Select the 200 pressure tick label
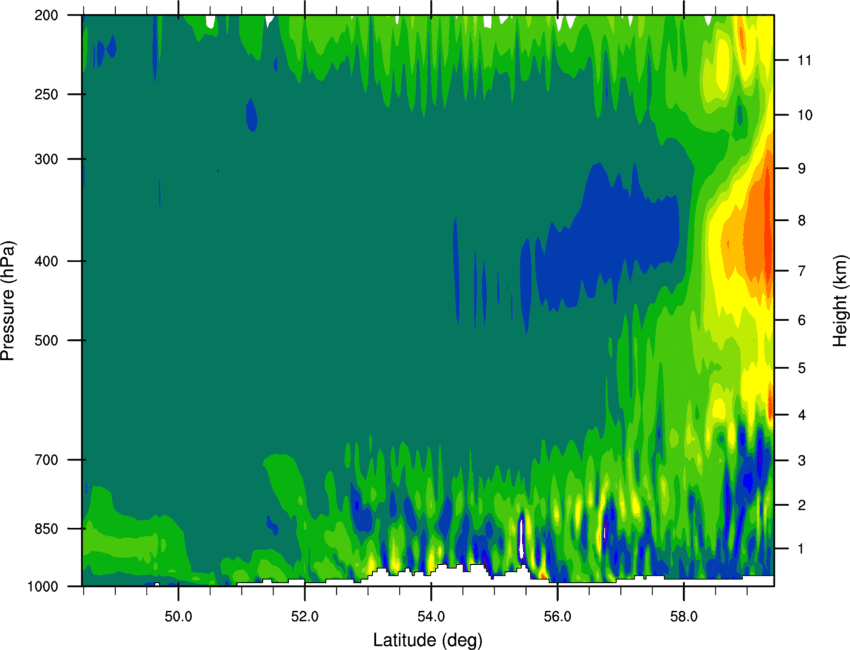 point(46,15)
